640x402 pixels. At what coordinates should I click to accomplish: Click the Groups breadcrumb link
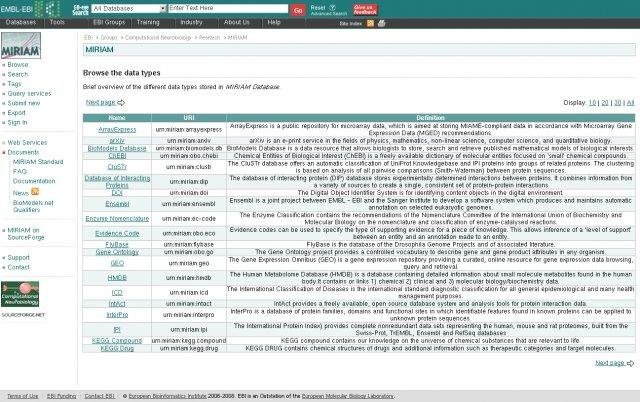[109, 38]
